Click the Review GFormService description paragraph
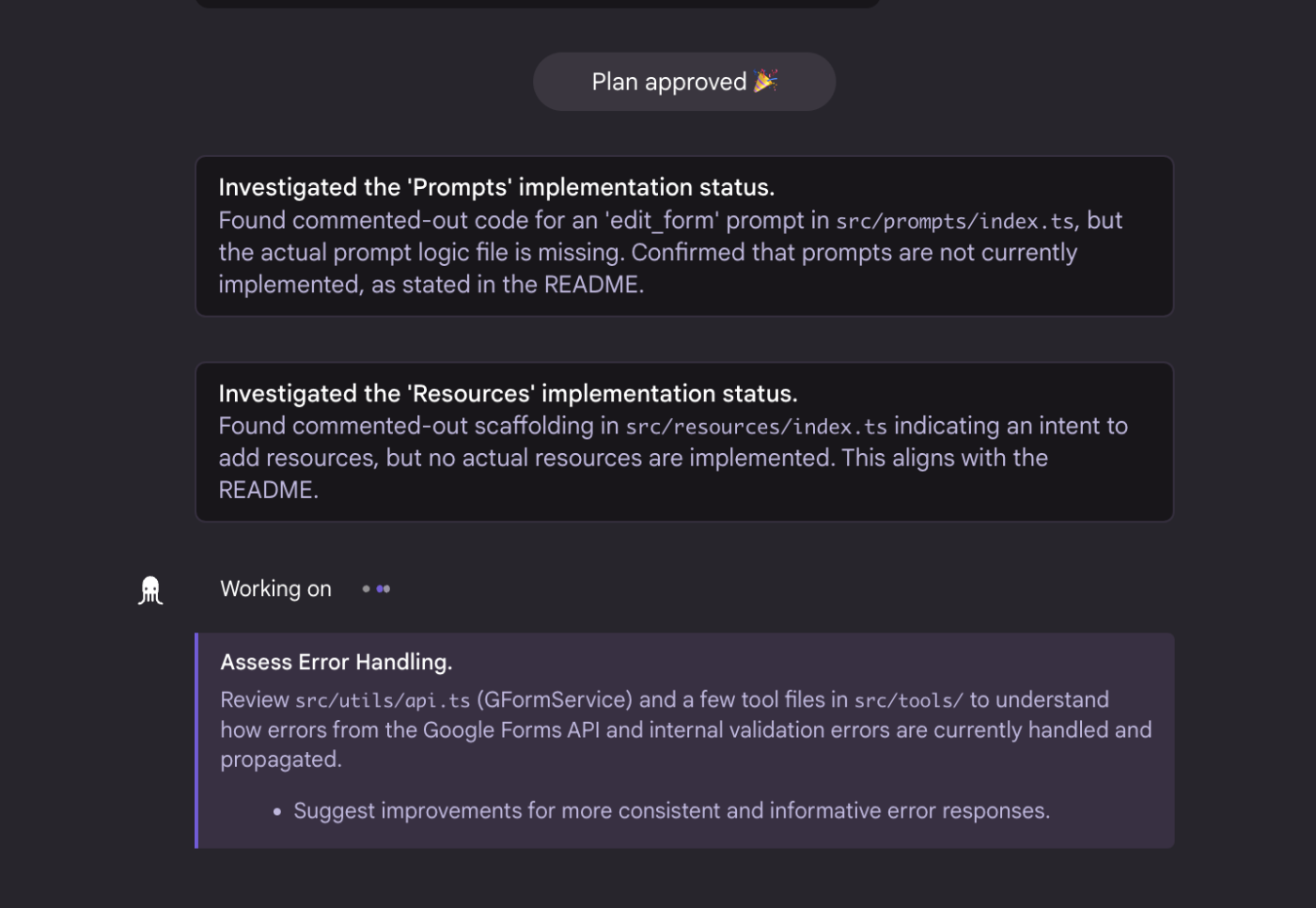Image resolution: width=1316 pixels, height=908 pixels. (x=686, y=729)
